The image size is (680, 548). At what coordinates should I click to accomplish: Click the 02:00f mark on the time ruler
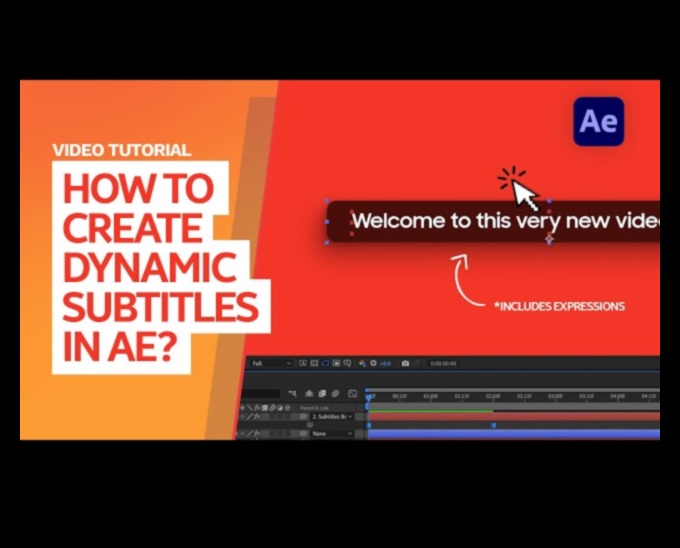coord(493,396)
